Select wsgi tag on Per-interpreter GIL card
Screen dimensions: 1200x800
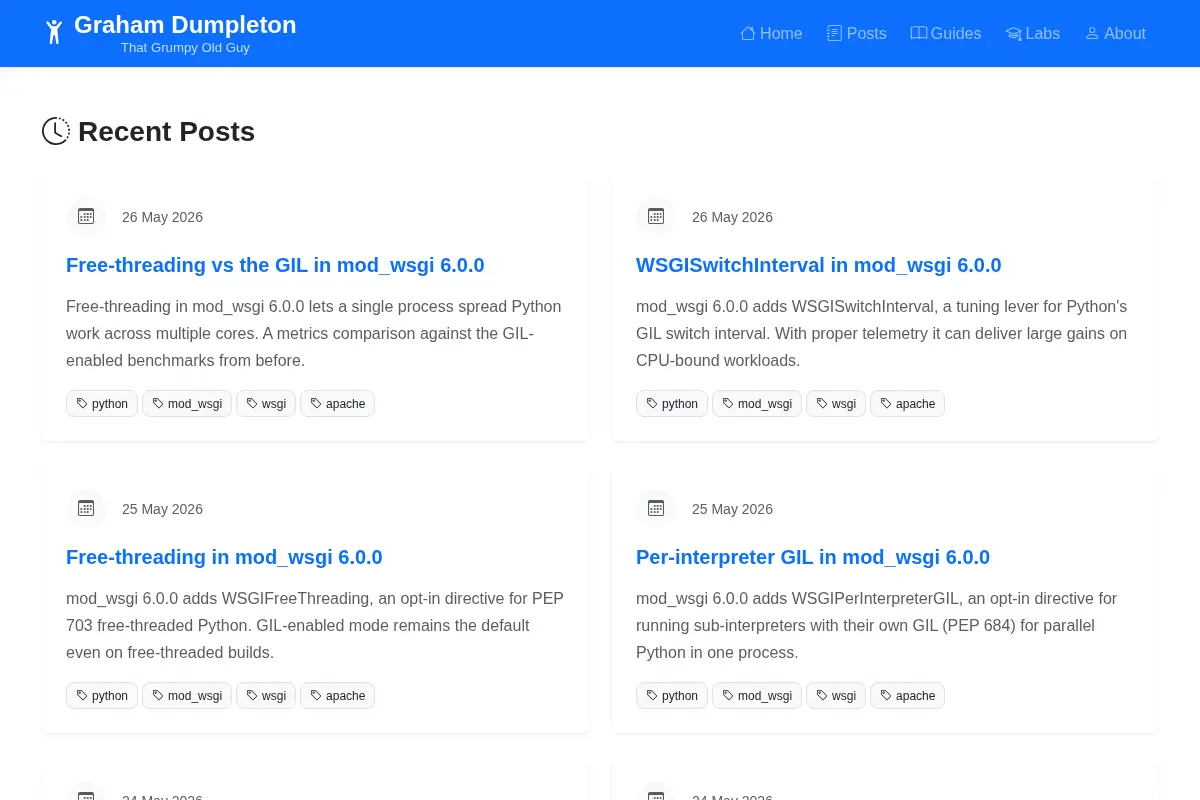(836, 695)
